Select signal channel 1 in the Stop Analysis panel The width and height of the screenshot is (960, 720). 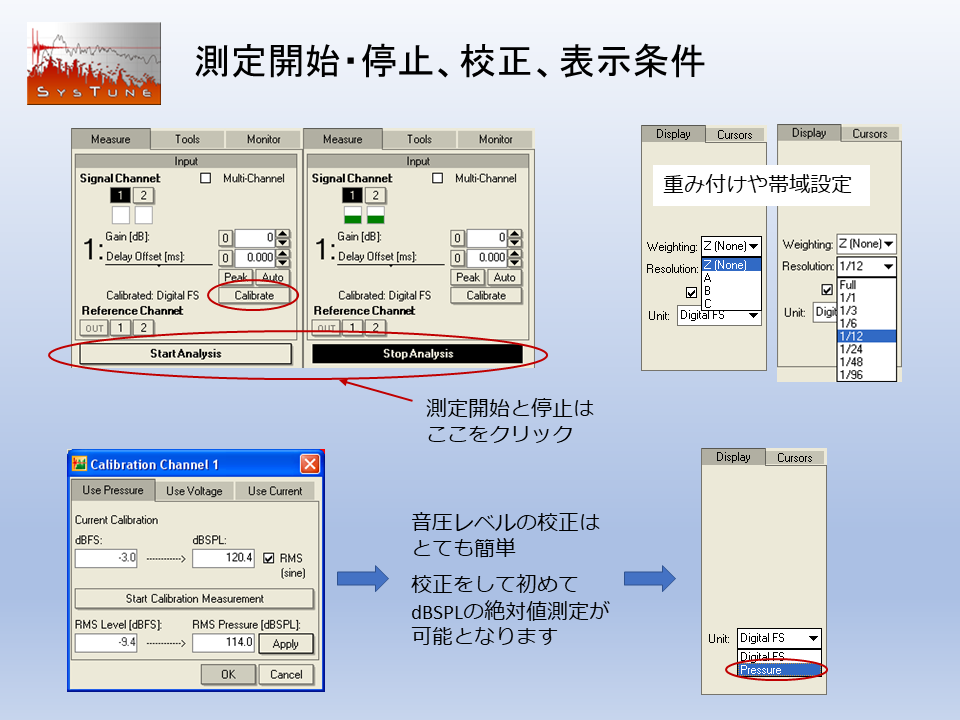pyautogui.click(x=352, y=195)
